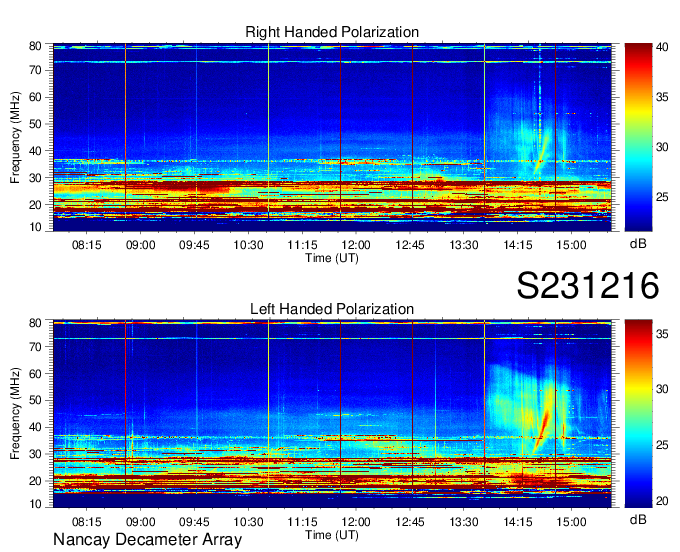Click the top plot's color scale bar
The image size is (680, 552).
tap(638, 137)
